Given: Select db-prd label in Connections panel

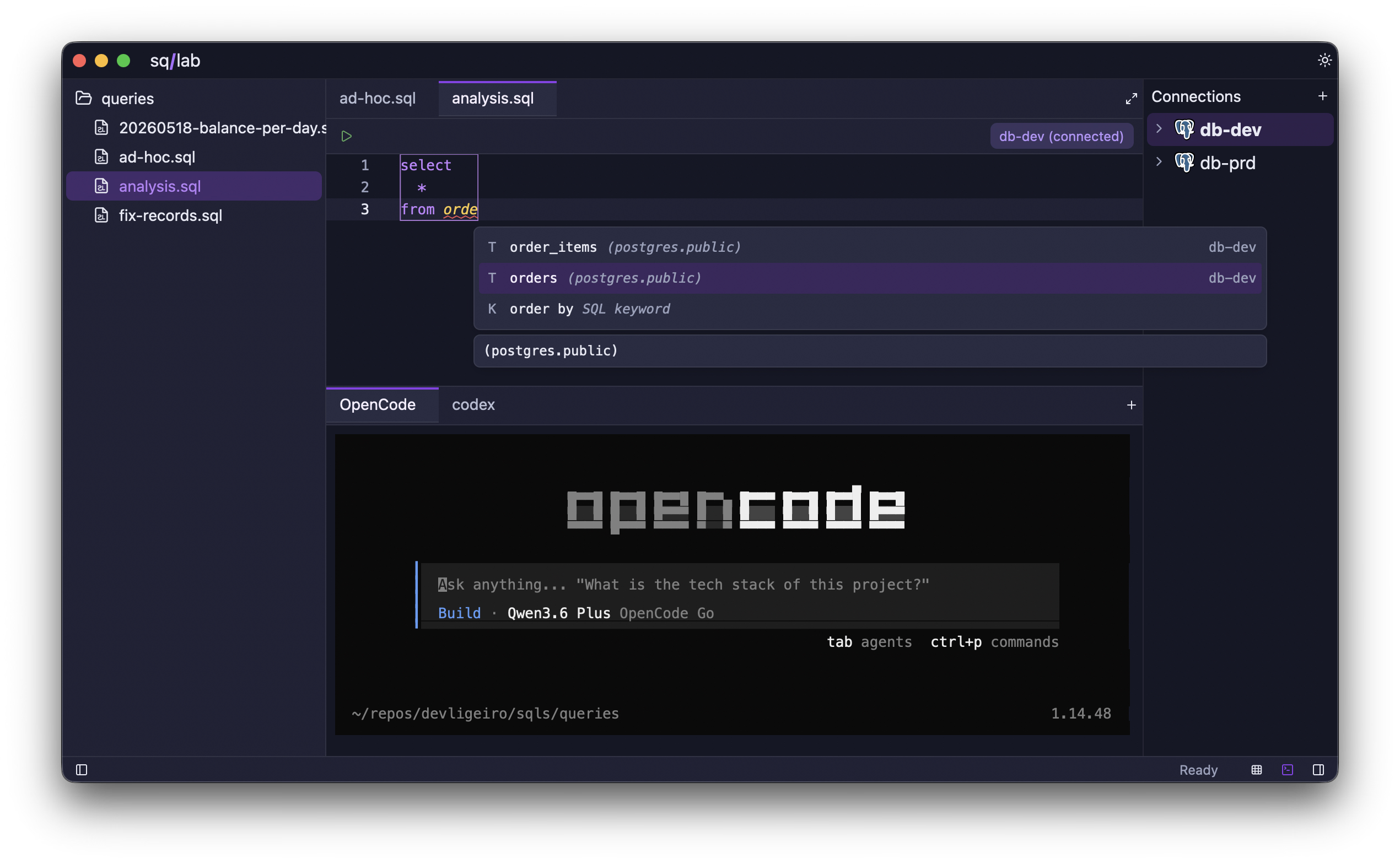Looking at the screenshot, I should tap(1227, 163).
